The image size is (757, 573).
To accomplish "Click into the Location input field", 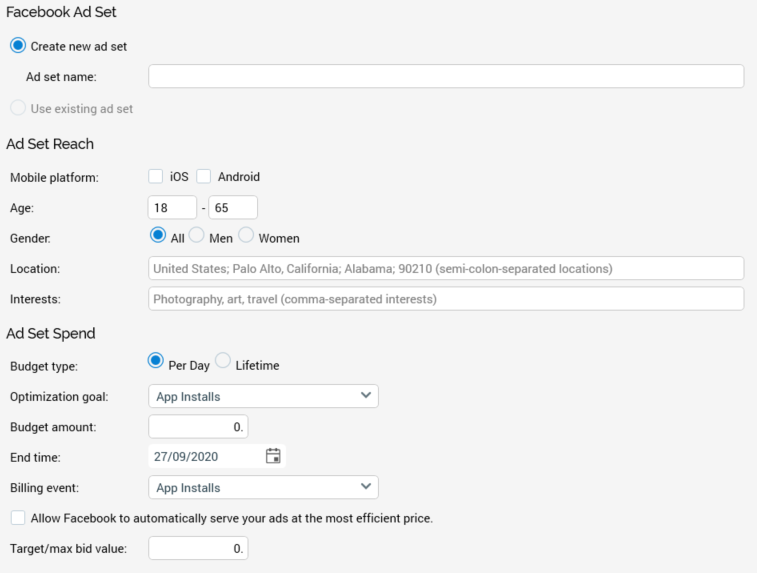I will pos(446,268).
